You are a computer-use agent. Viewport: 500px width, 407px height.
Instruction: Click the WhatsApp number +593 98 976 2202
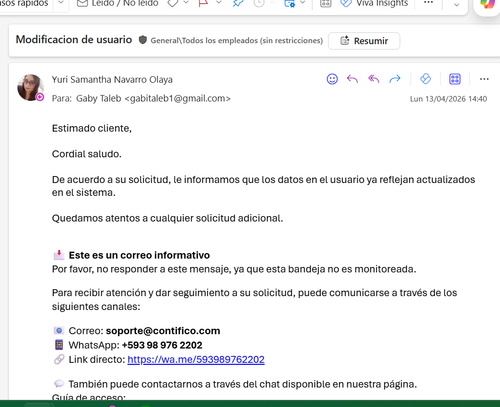(x=162, y=345)
